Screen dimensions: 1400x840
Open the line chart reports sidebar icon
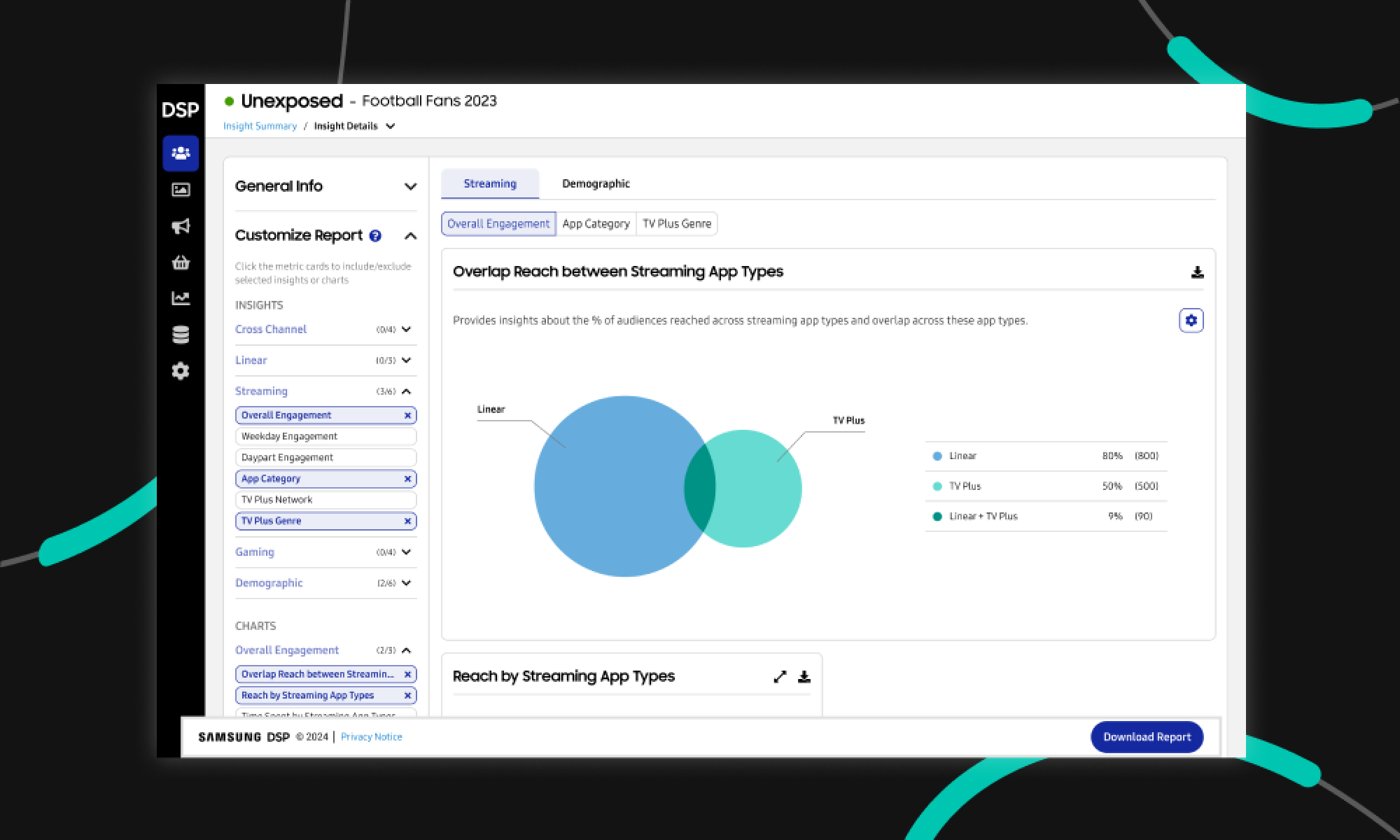[181, 298]
